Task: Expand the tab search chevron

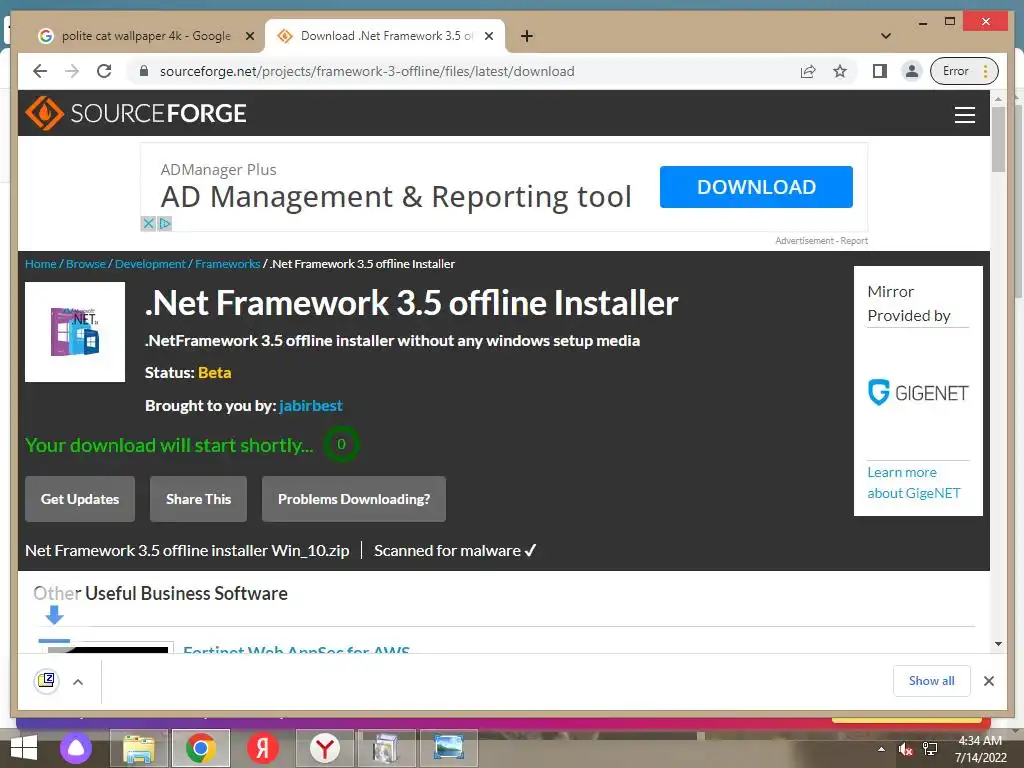Action: point(886,36)
